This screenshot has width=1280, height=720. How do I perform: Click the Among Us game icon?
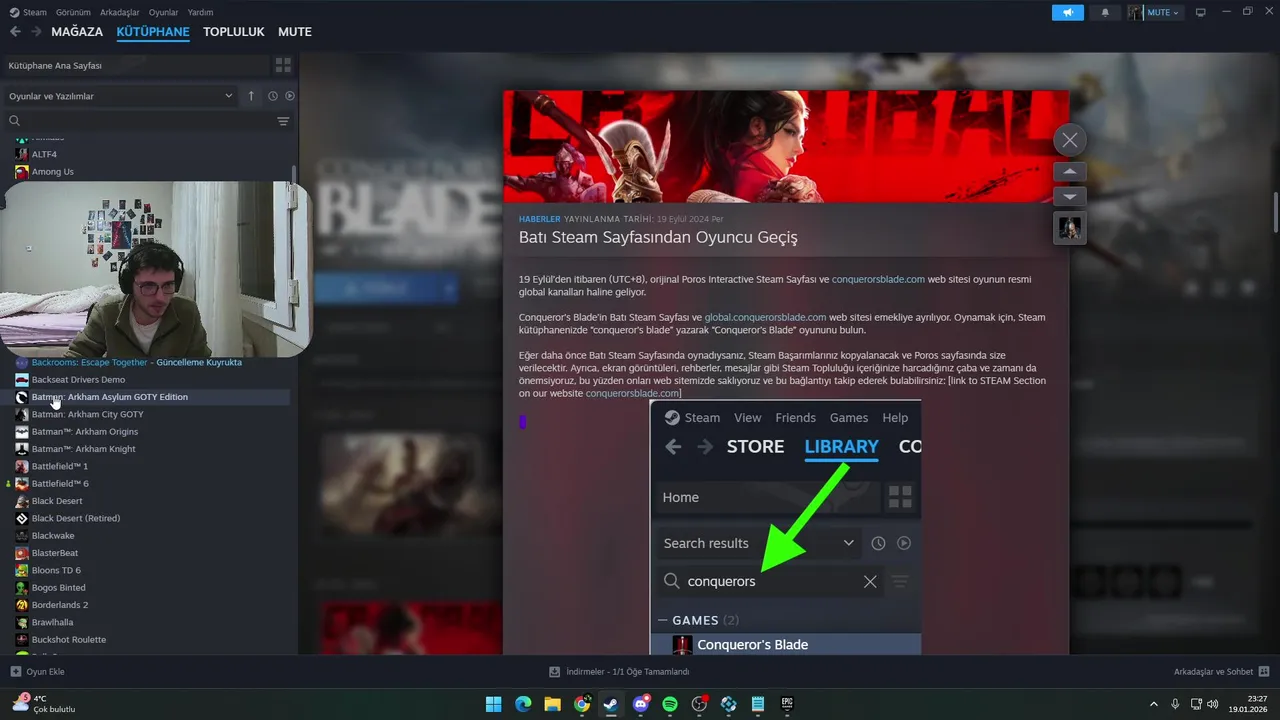point(22,172)
